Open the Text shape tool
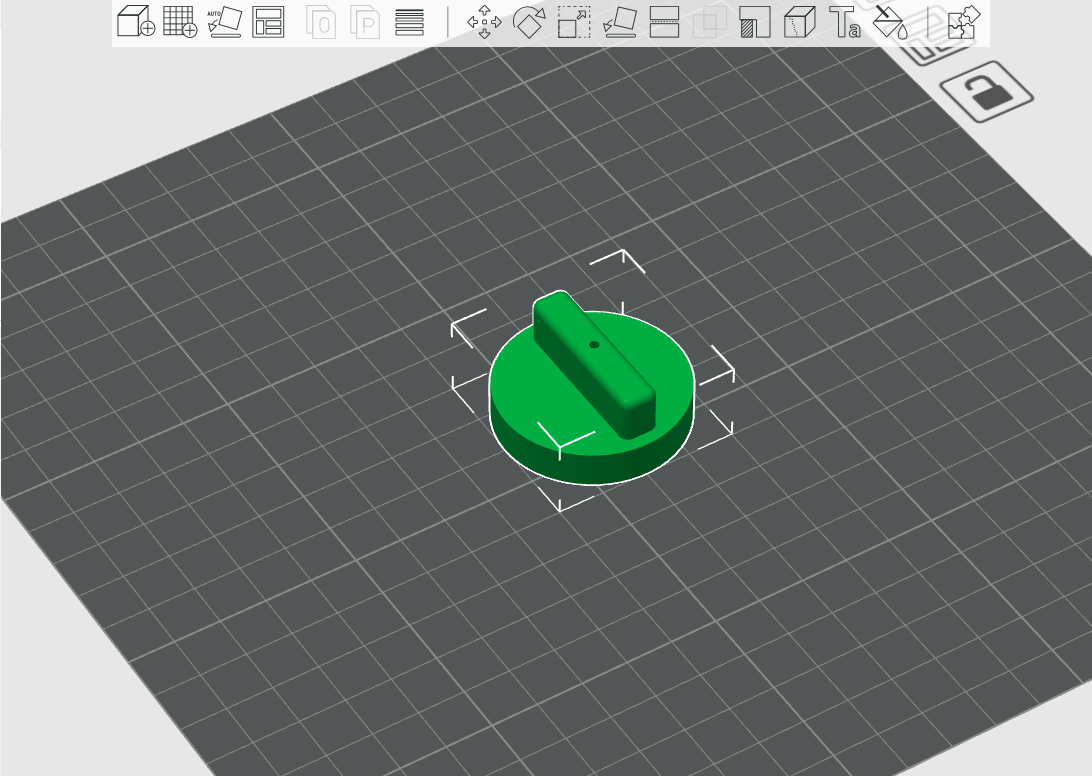Screen dimensions: 1092x776 point(845,22)
